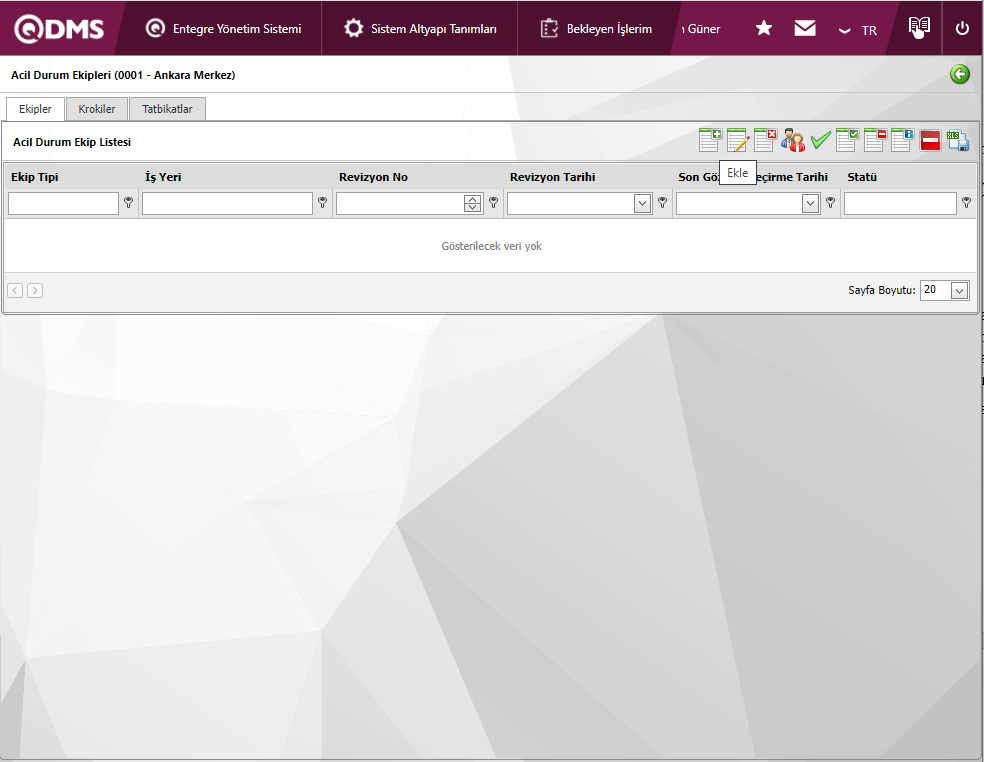Open the help book icon

pos(919,26)
